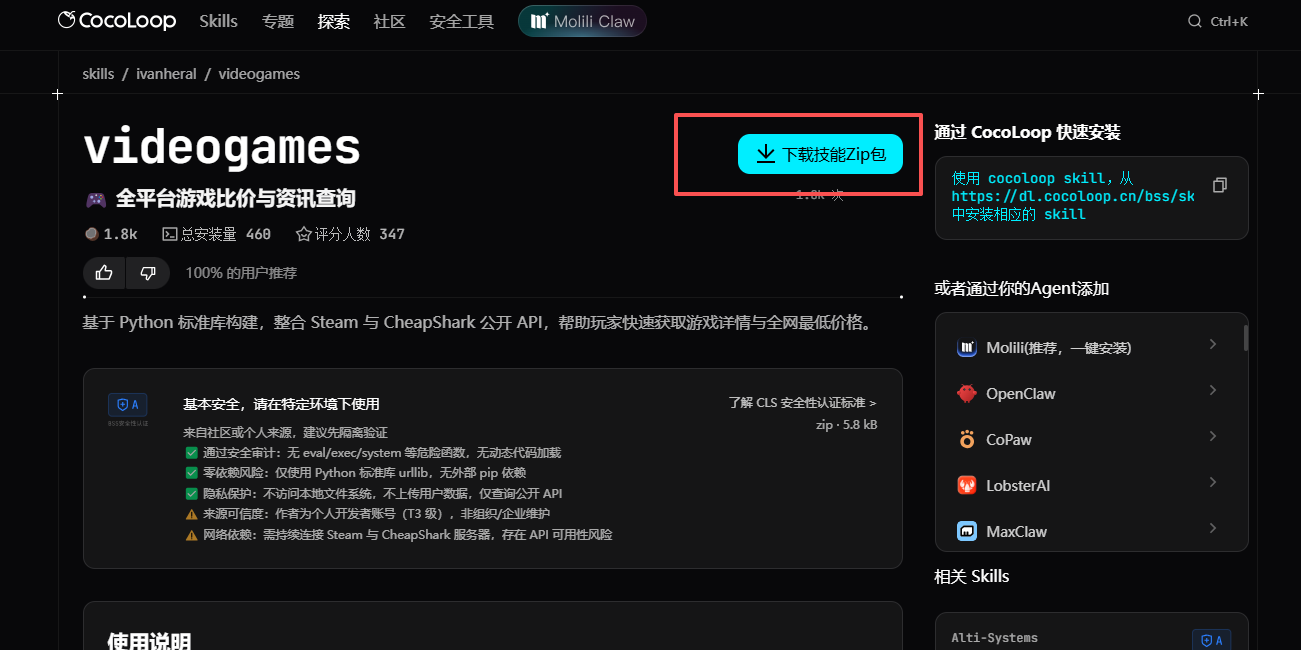
Task: Copy the cocoloop install command
Action: point(1219,185)
